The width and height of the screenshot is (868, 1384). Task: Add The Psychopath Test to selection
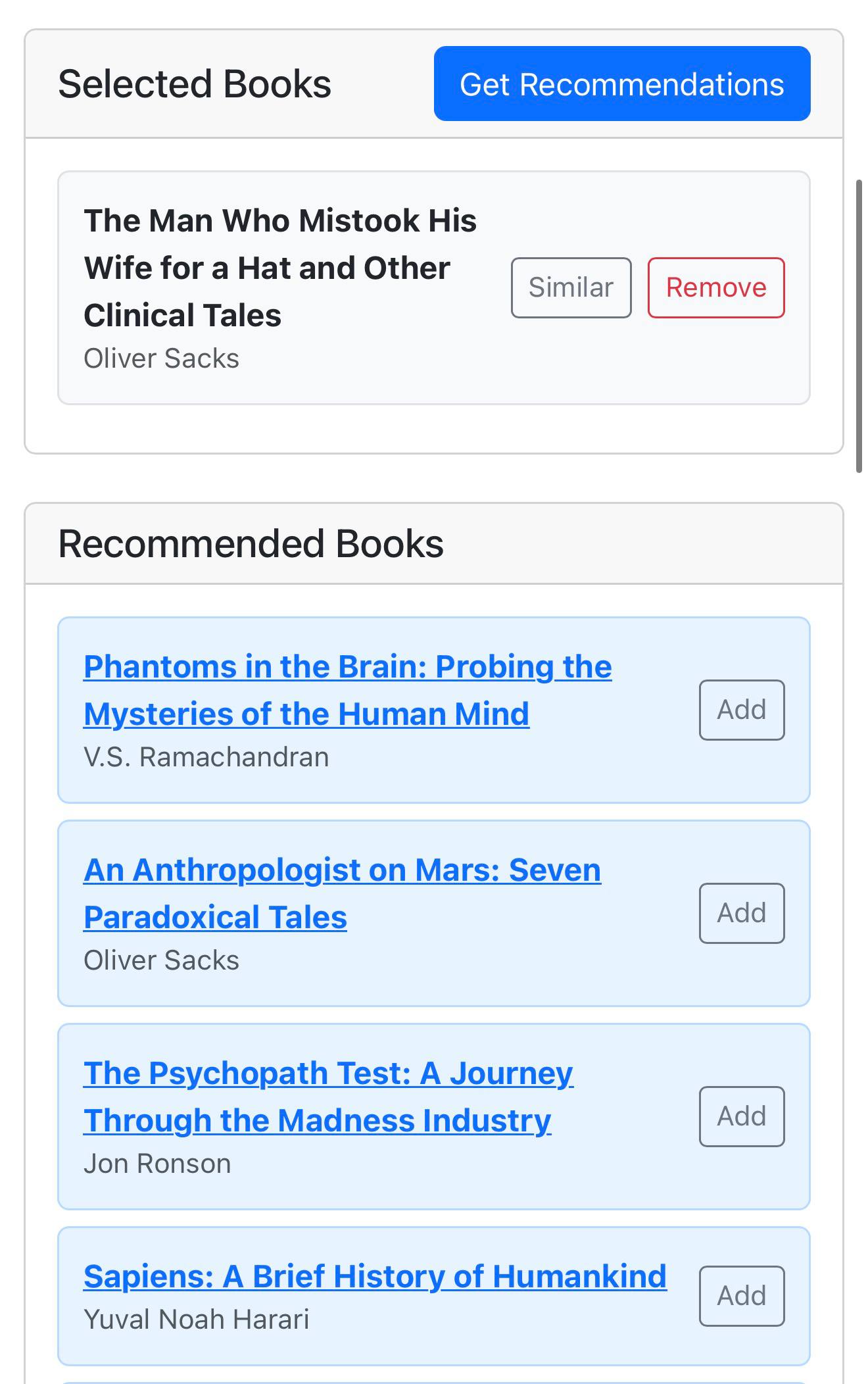(x=741, y=1116)
